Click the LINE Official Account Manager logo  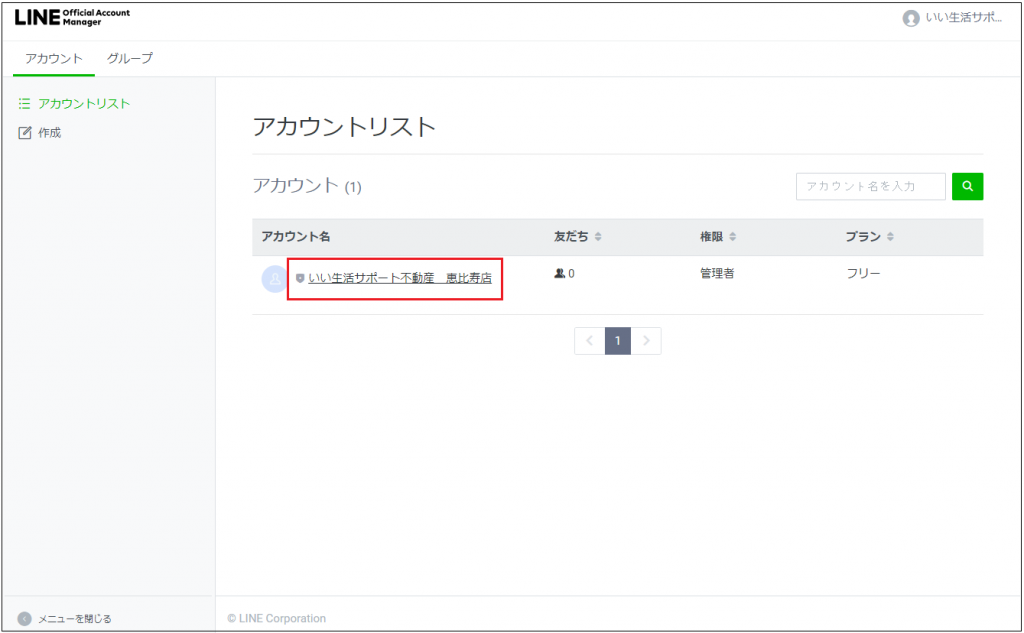click(x=72, y=17)
